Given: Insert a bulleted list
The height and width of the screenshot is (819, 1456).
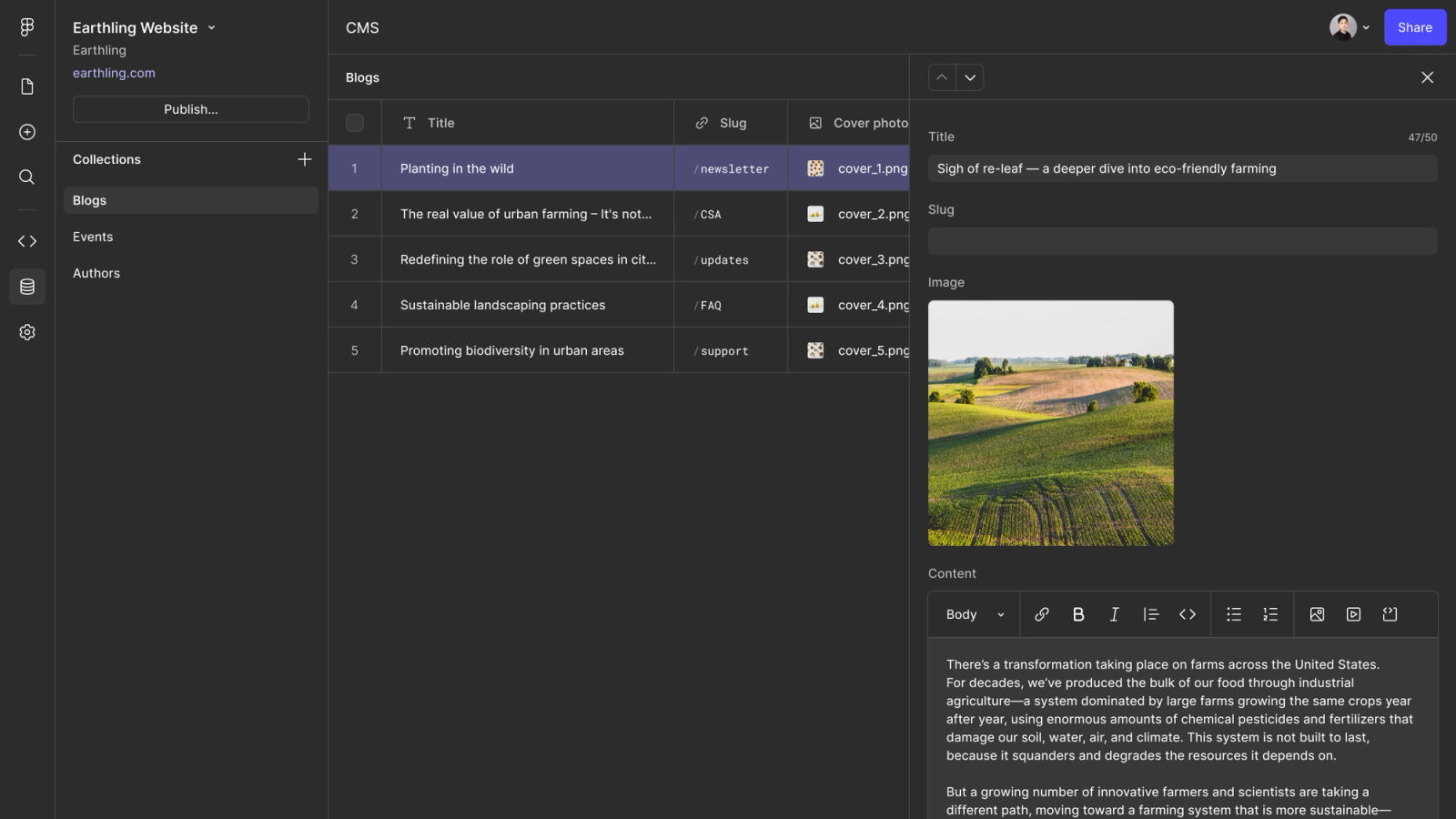Looking at the screenshot, I should click(1234, 614).
